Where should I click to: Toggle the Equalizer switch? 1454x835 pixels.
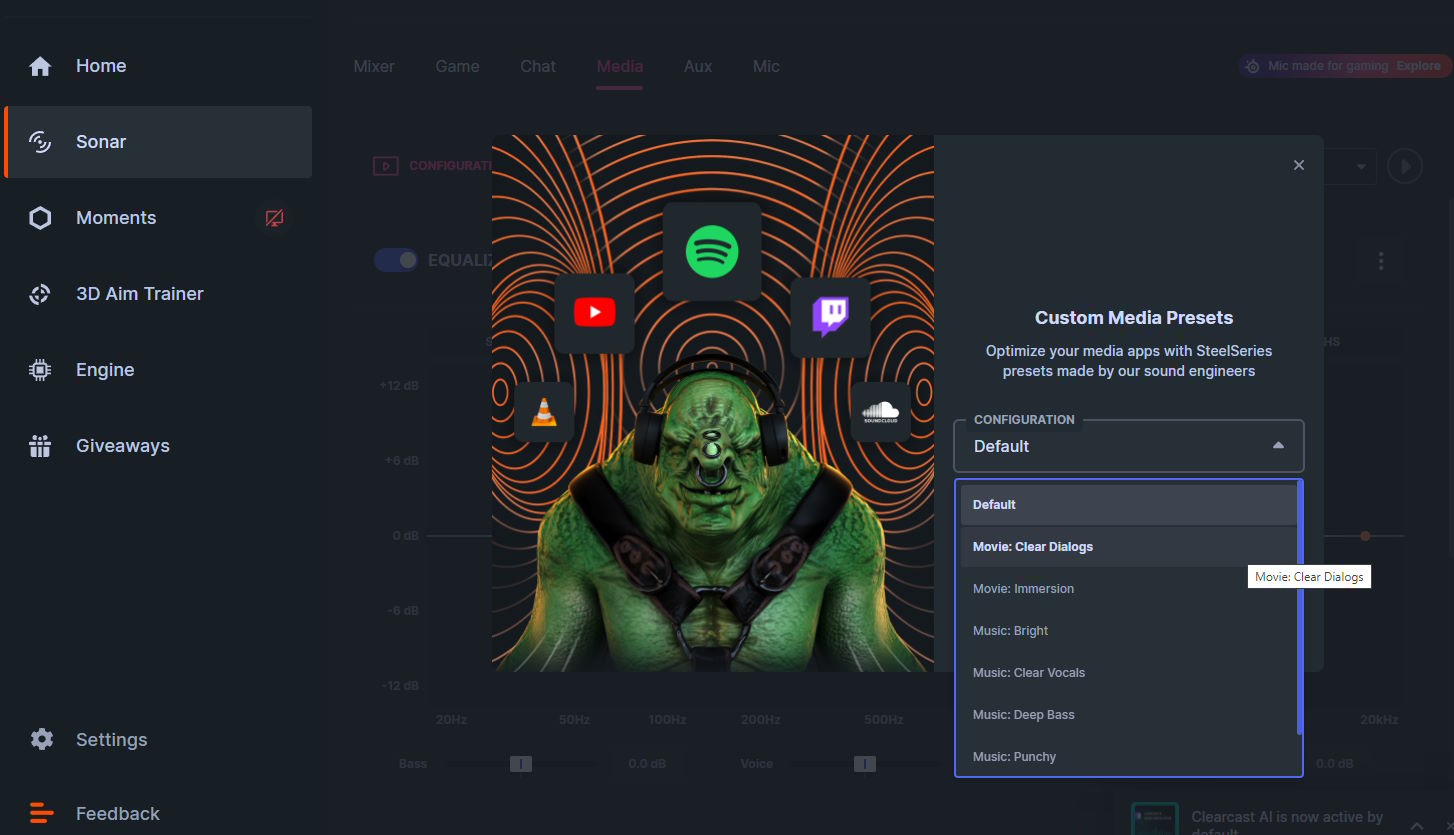coord(396,260)
